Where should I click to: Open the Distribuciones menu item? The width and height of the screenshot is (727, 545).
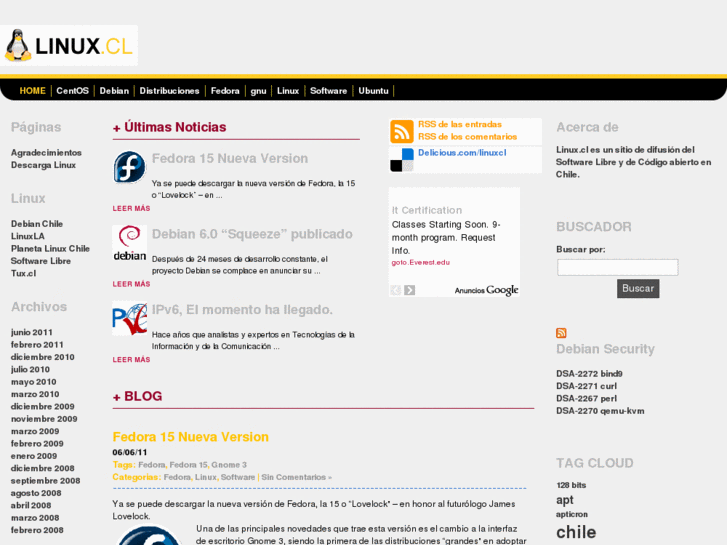pos(169,91)
